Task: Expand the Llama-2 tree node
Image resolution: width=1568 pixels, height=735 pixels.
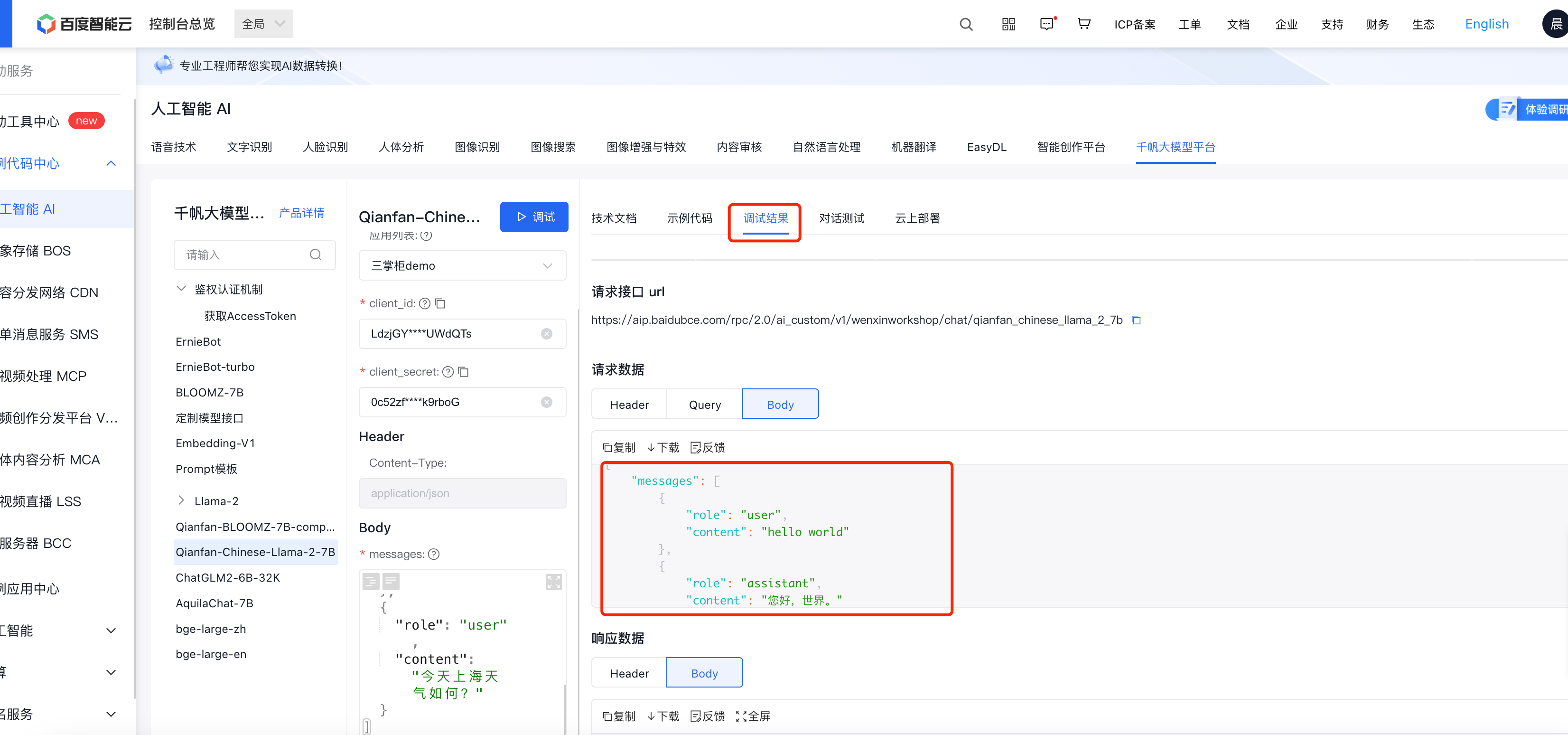Action: [181, 500]
